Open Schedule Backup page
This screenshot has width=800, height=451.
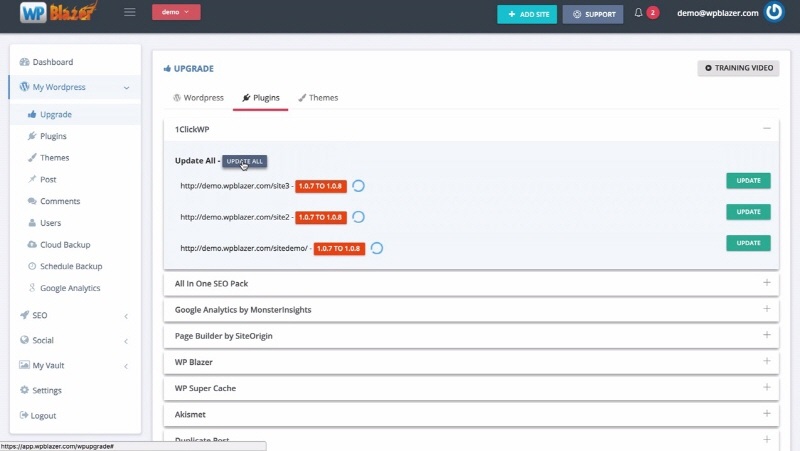click(x=71, y=266)
